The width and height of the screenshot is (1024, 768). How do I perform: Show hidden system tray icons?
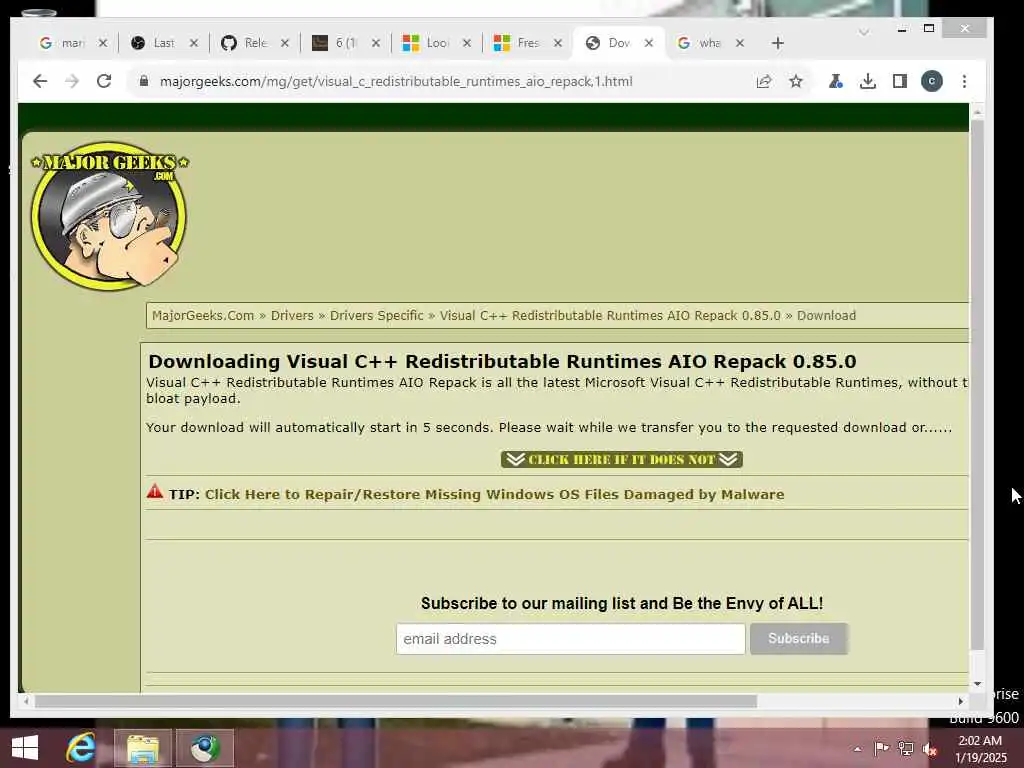[x=857, y=749]
